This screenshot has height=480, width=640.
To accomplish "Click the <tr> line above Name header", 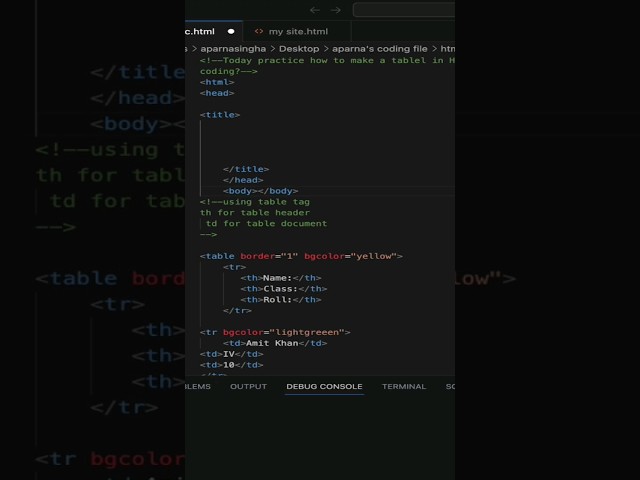I will tap(234, 267).
